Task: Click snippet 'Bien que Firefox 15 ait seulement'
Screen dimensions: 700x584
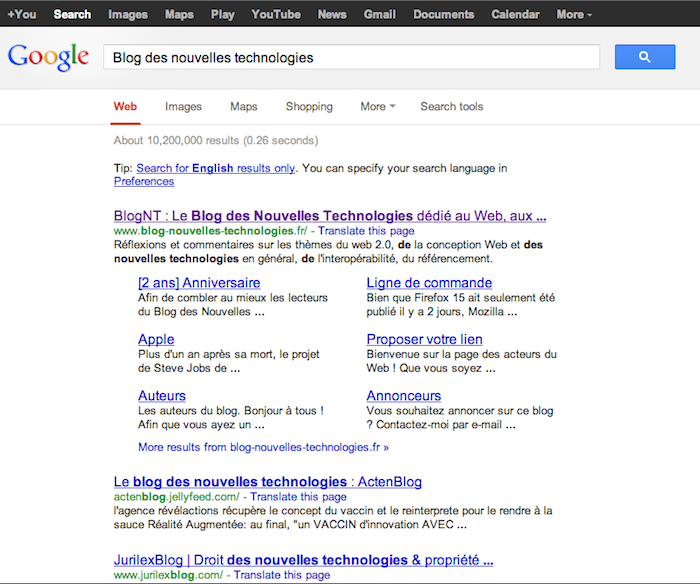Action: [x=461, y=305]
